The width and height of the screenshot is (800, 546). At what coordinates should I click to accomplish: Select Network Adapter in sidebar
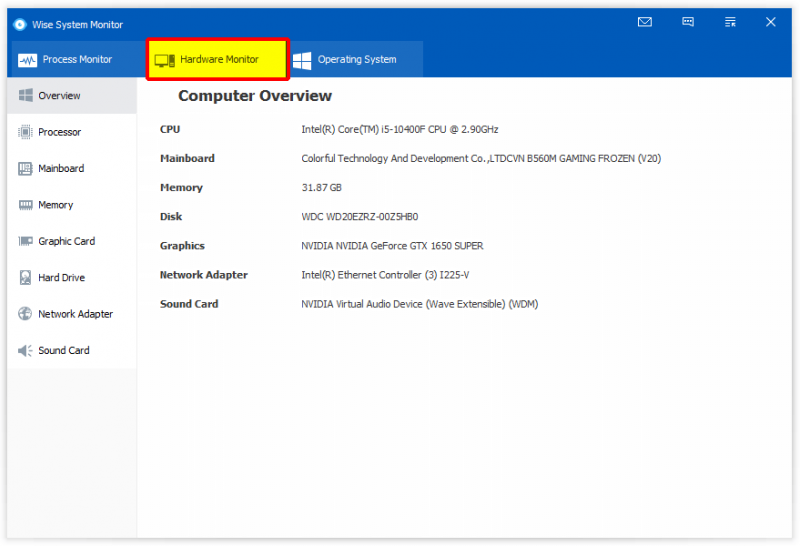tap(72, 314)
